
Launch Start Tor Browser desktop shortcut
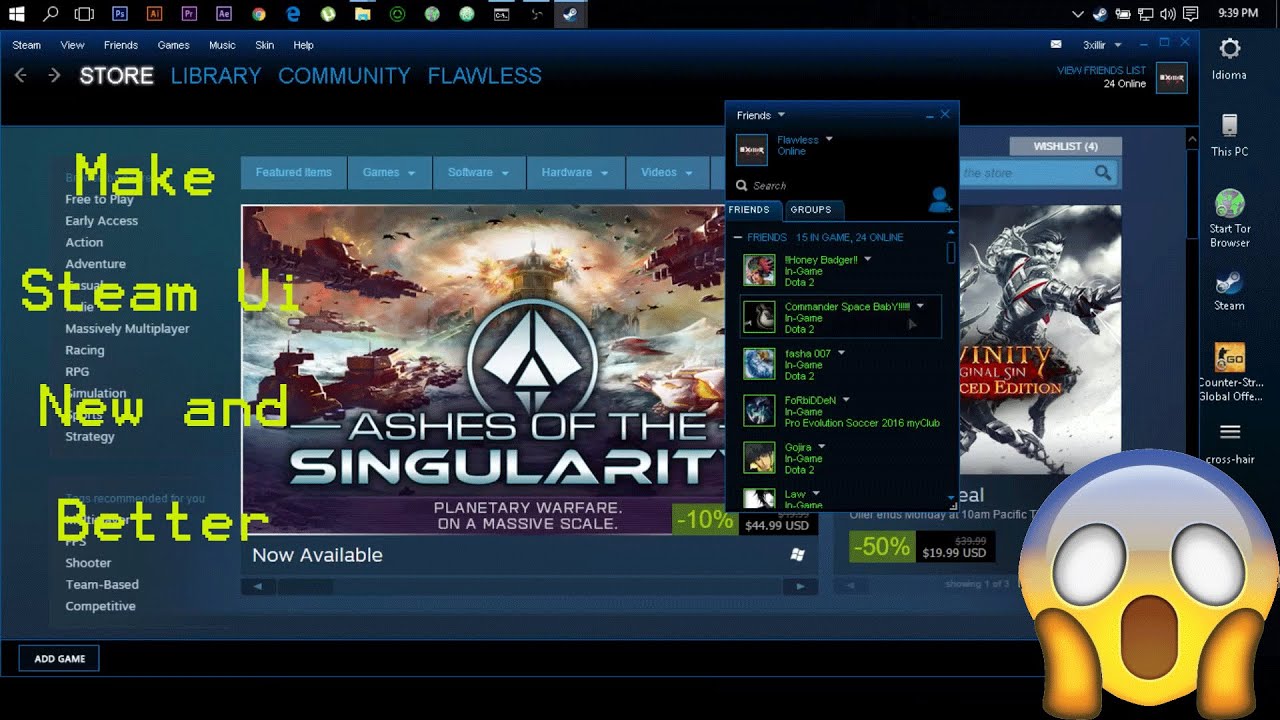[1229, 218]
